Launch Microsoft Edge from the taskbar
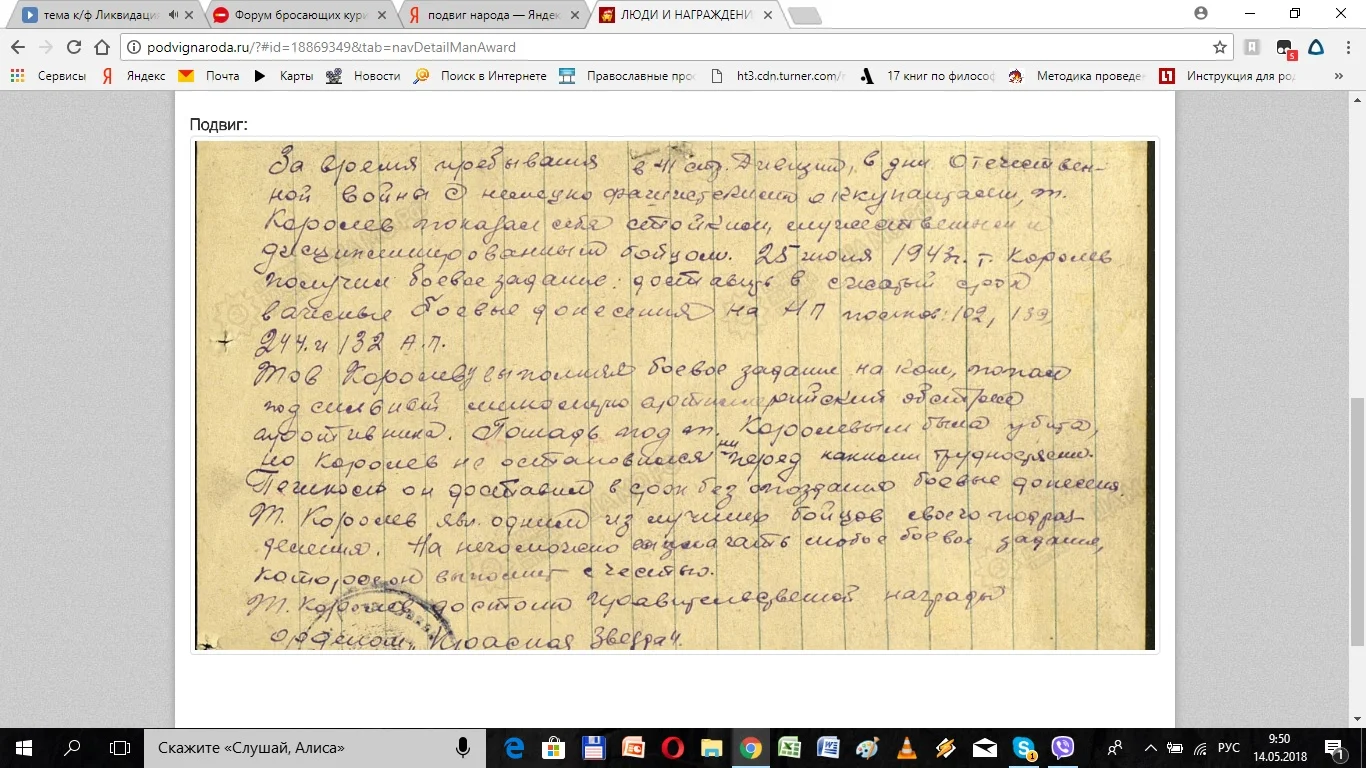The image size is (1366, 768). coord(514,747)
